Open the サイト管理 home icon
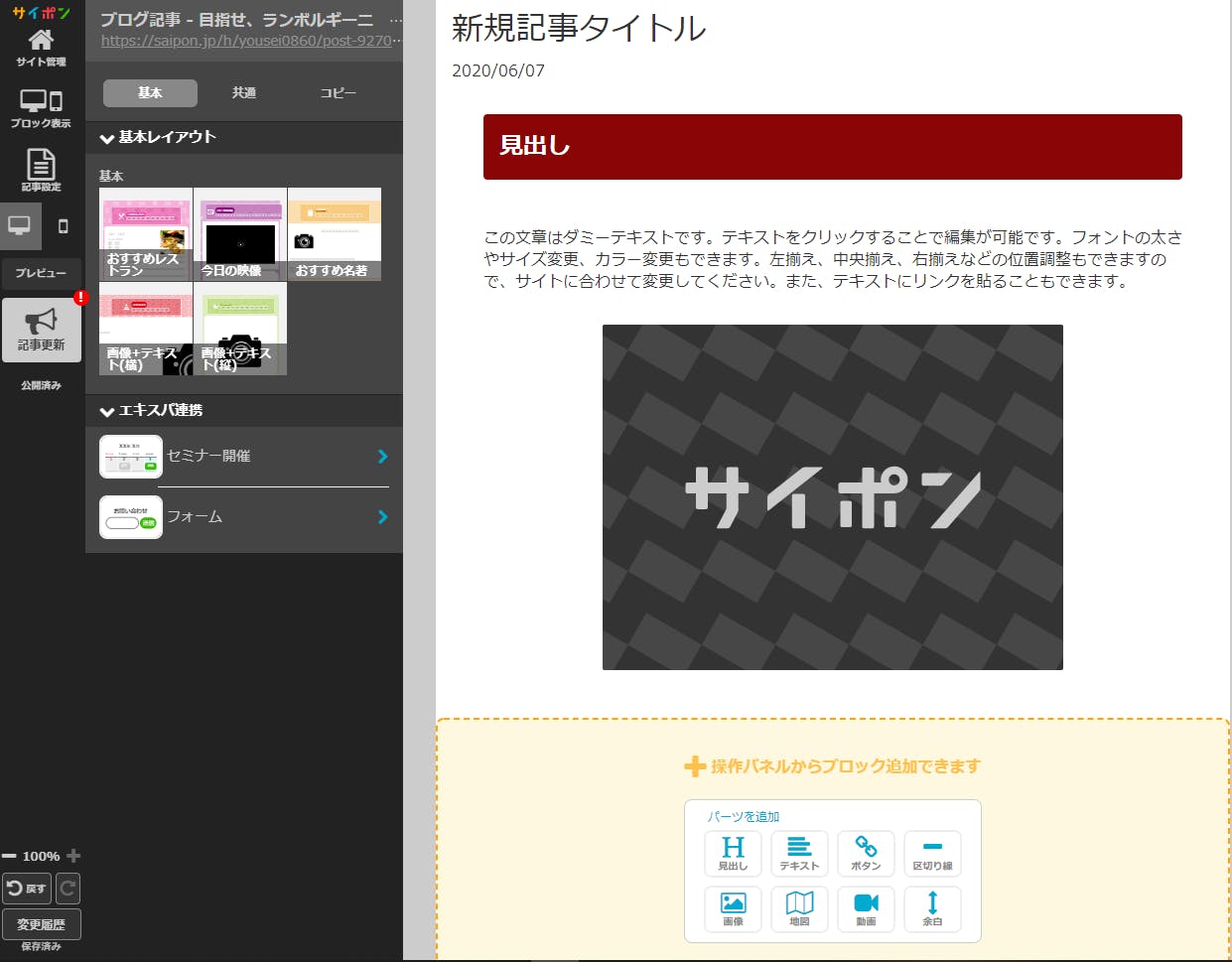 [41, 47]
